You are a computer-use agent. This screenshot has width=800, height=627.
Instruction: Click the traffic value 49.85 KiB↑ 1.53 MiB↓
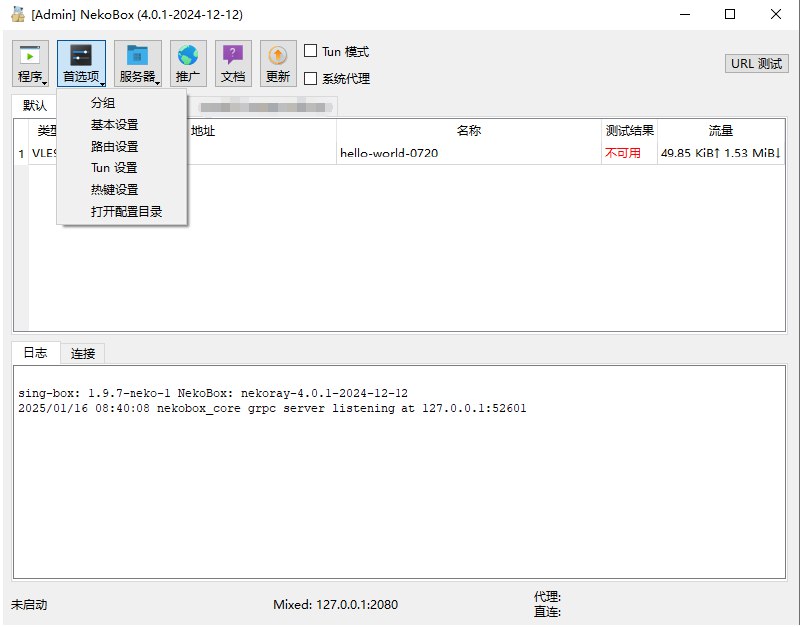[720, 153]
